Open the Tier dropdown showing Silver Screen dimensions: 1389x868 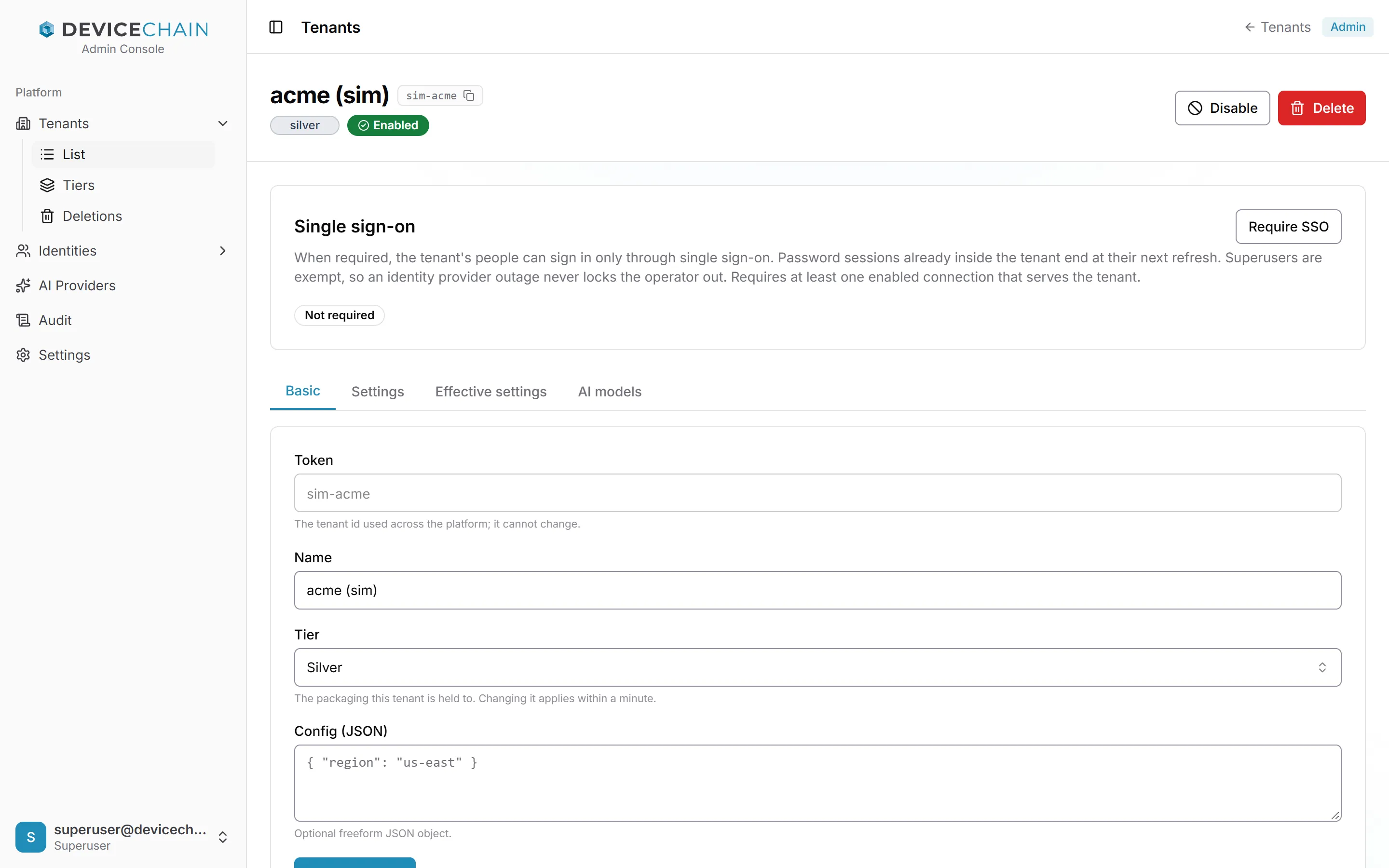click(x=817, y=667)
